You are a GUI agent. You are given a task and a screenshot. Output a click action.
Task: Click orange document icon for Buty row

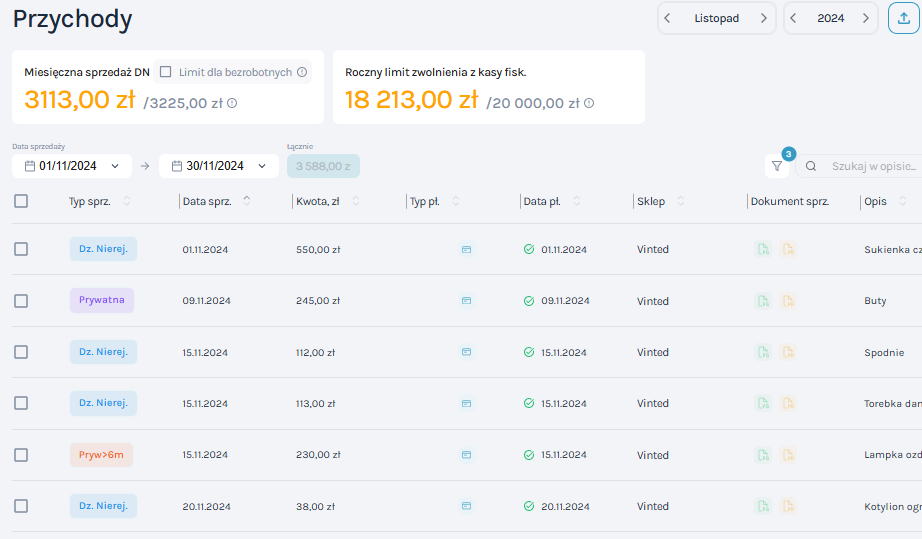pos(788,301)
